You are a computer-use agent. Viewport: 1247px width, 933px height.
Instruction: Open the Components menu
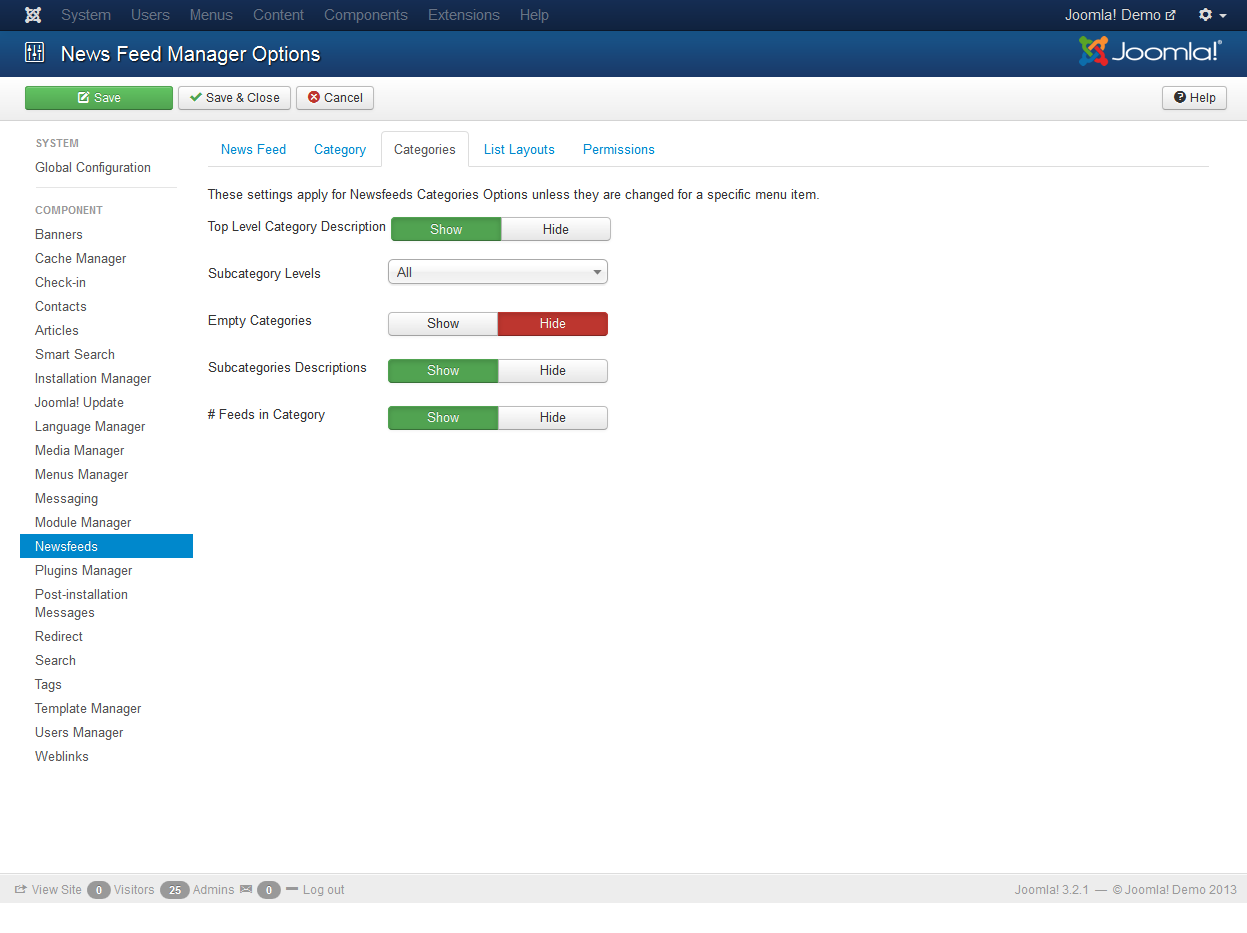[x=366, y=15]
